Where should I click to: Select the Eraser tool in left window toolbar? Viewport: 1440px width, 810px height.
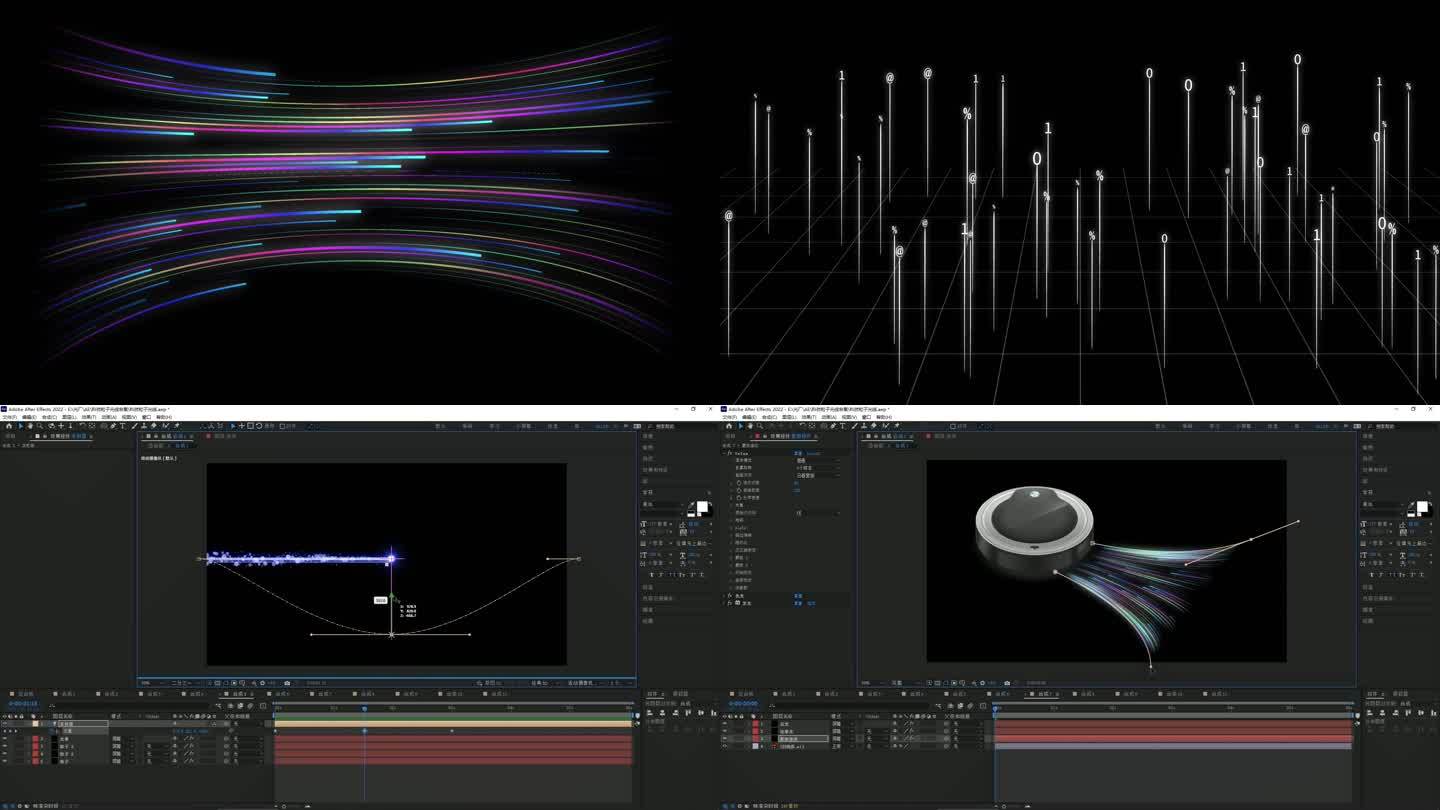[x=154, y=426]
